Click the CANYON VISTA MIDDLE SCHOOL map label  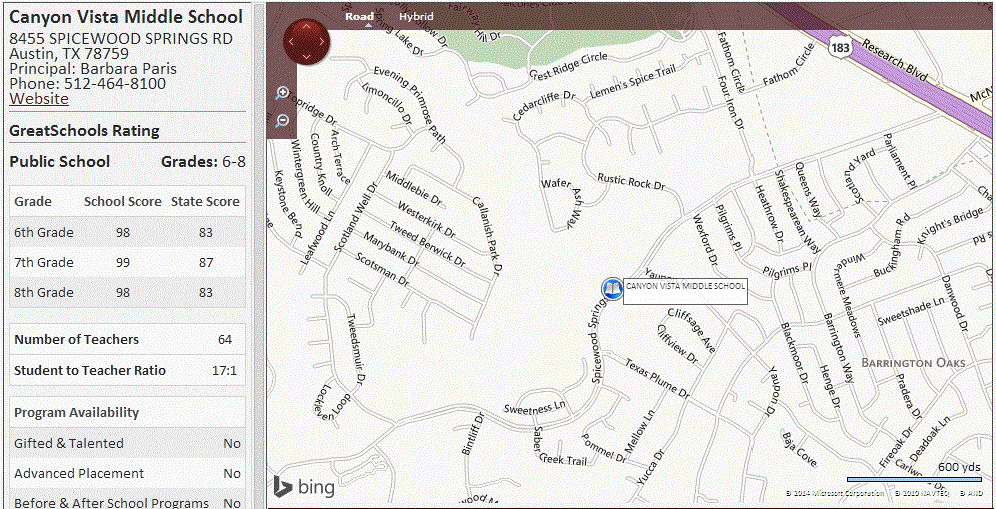[x=685, y=291]
